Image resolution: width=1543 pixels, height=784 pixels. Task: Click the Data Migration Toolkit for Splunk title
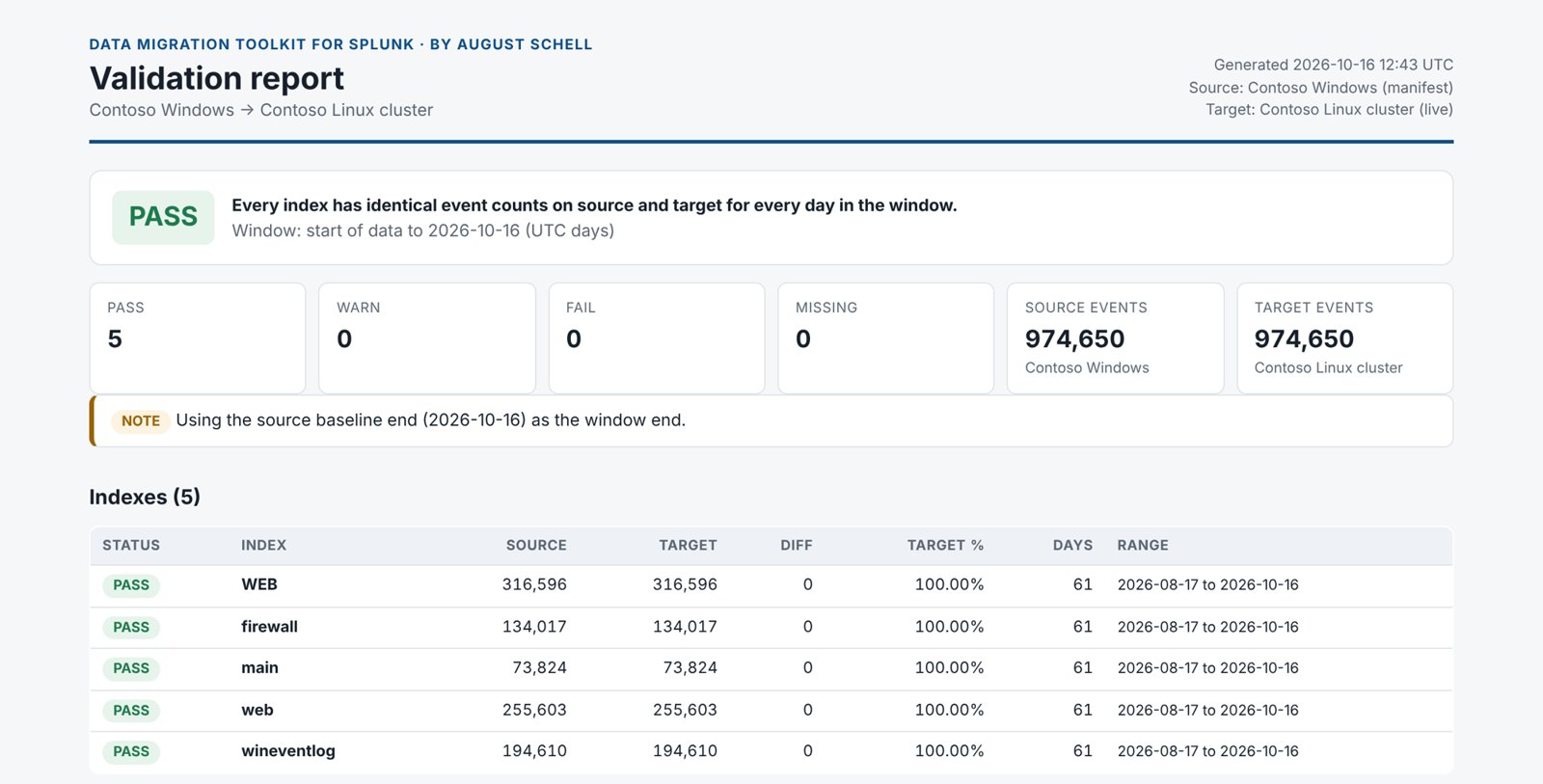[x=340, y=44]
